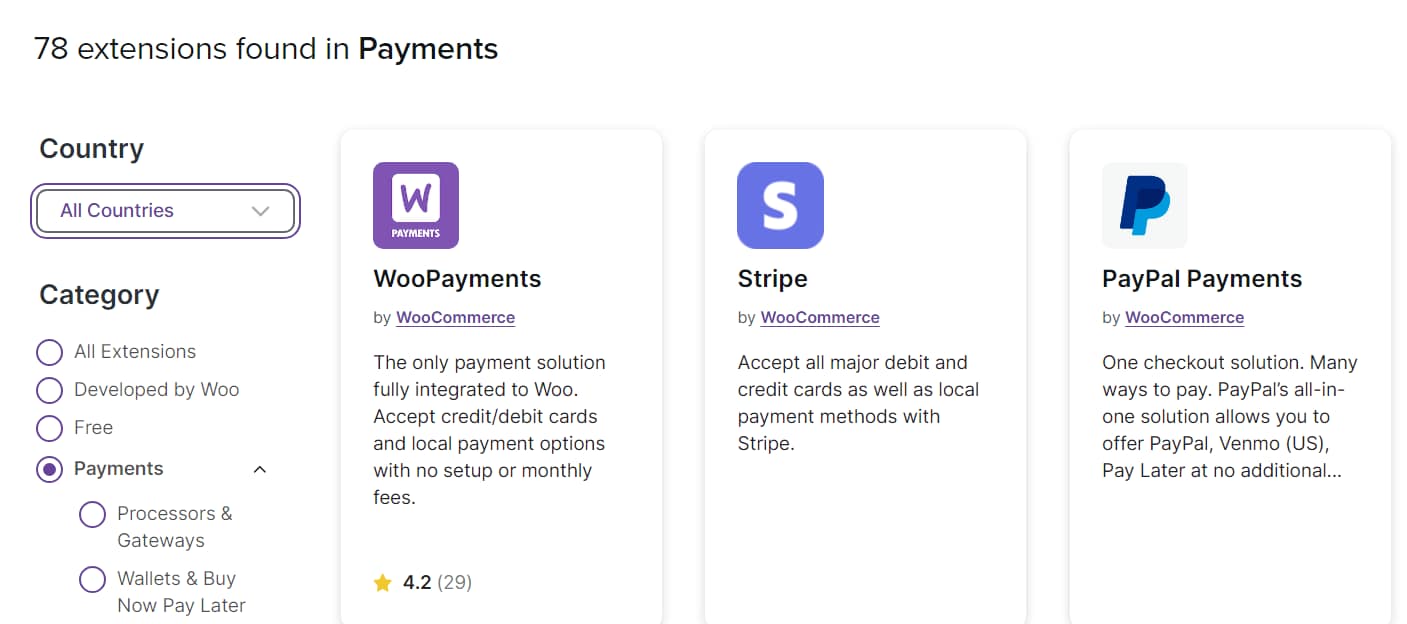Screen dimensions: 1407x624
Task: Open the All Countries dropdown
Action: coord(165,211)
